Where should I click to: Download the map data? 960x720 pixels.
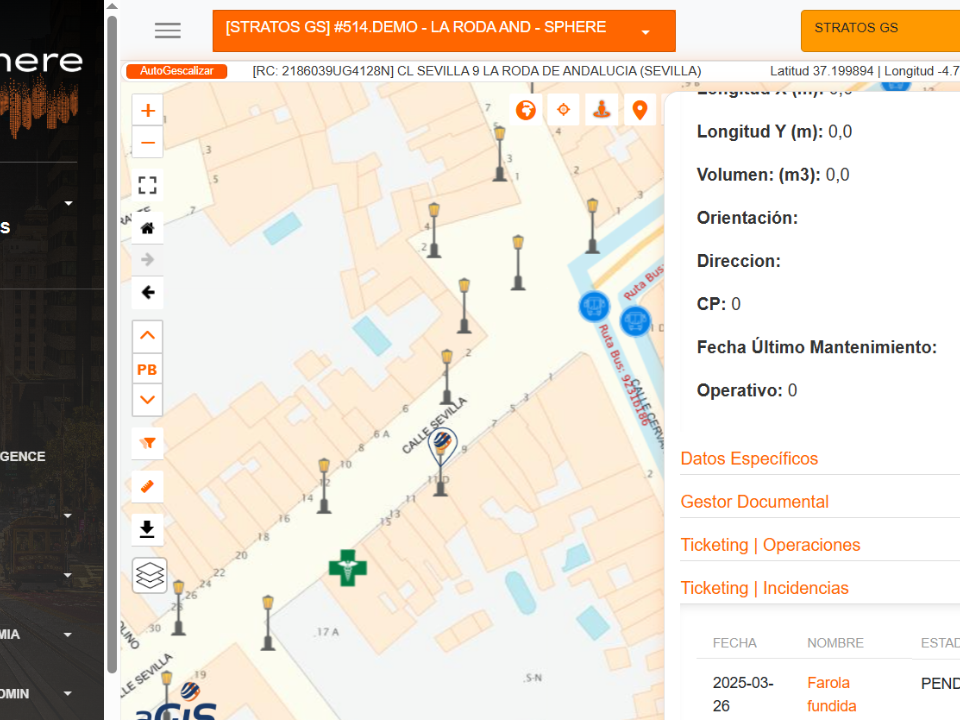[148, 529]
